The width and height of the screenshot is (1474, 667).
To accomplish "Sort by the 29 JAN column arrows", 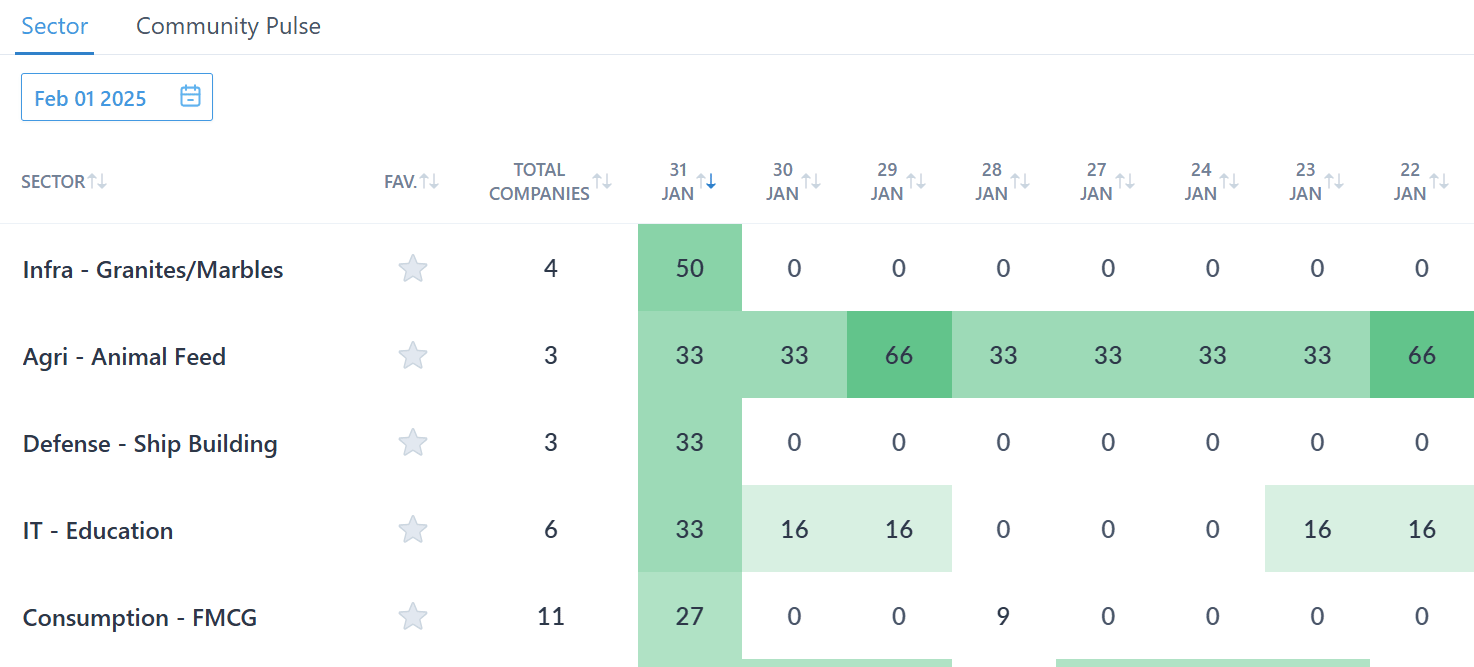I will pyautogui.click(x=916, y=181).
